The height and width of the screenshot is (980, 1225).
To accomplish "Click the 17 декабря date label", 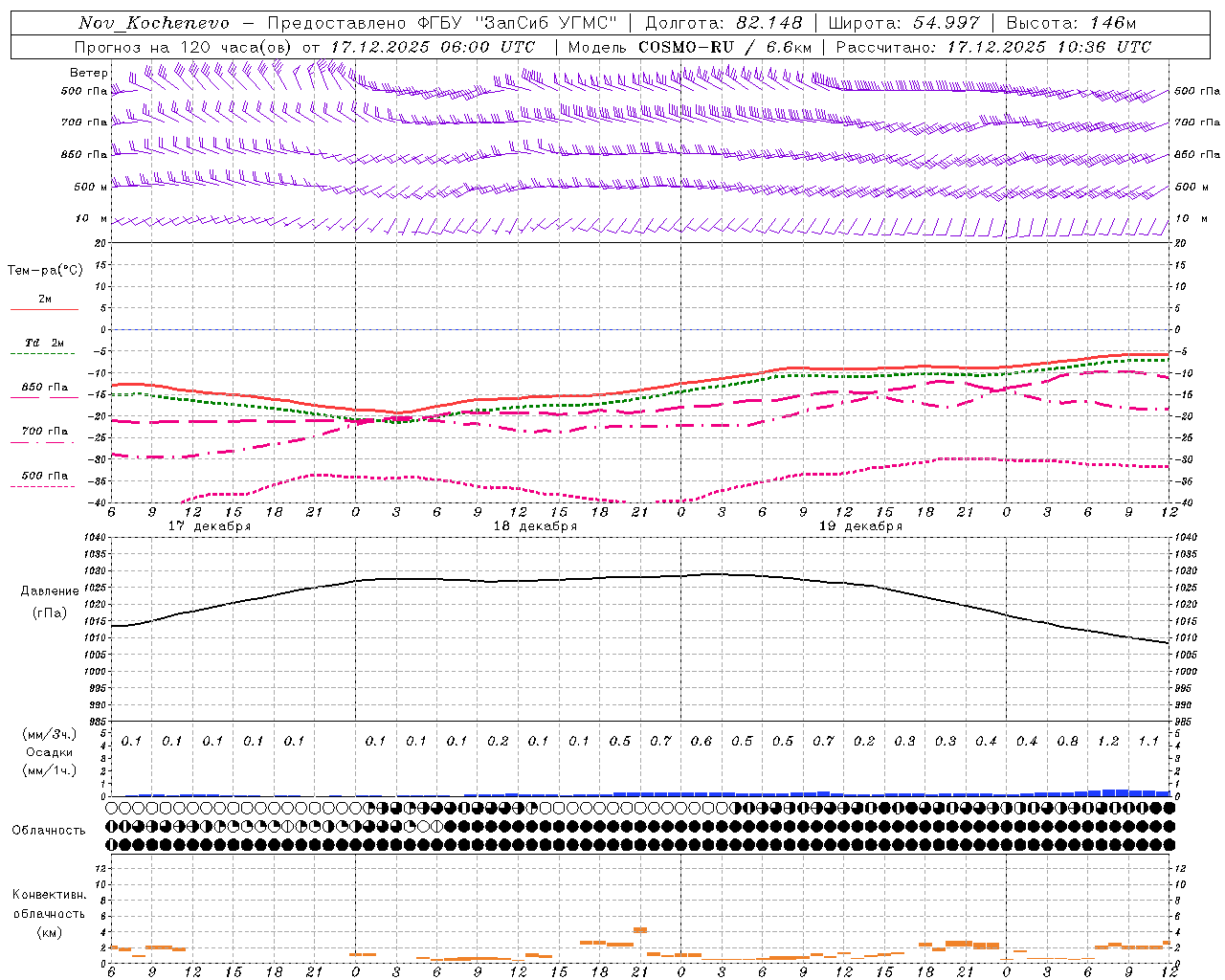I will point(210,526).
